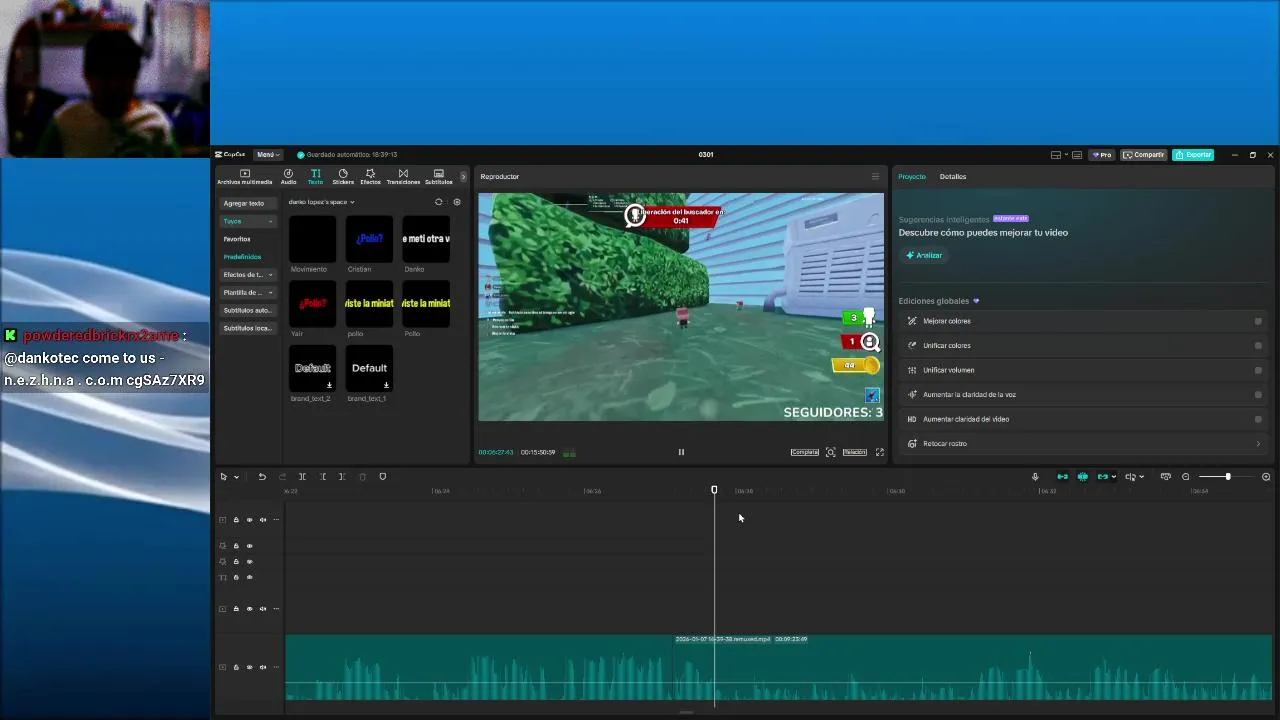This screenshot has width=1280, height=720.
Task: Click the trim-left tool in timeline toolbar
Action: point(323,477)
